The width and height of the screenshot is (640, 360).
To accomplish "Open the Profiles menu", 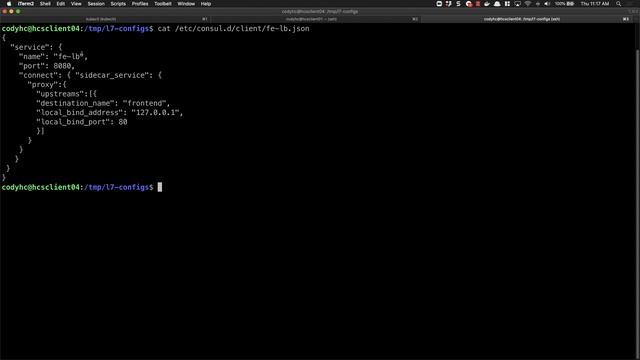I will click(140, 4).
